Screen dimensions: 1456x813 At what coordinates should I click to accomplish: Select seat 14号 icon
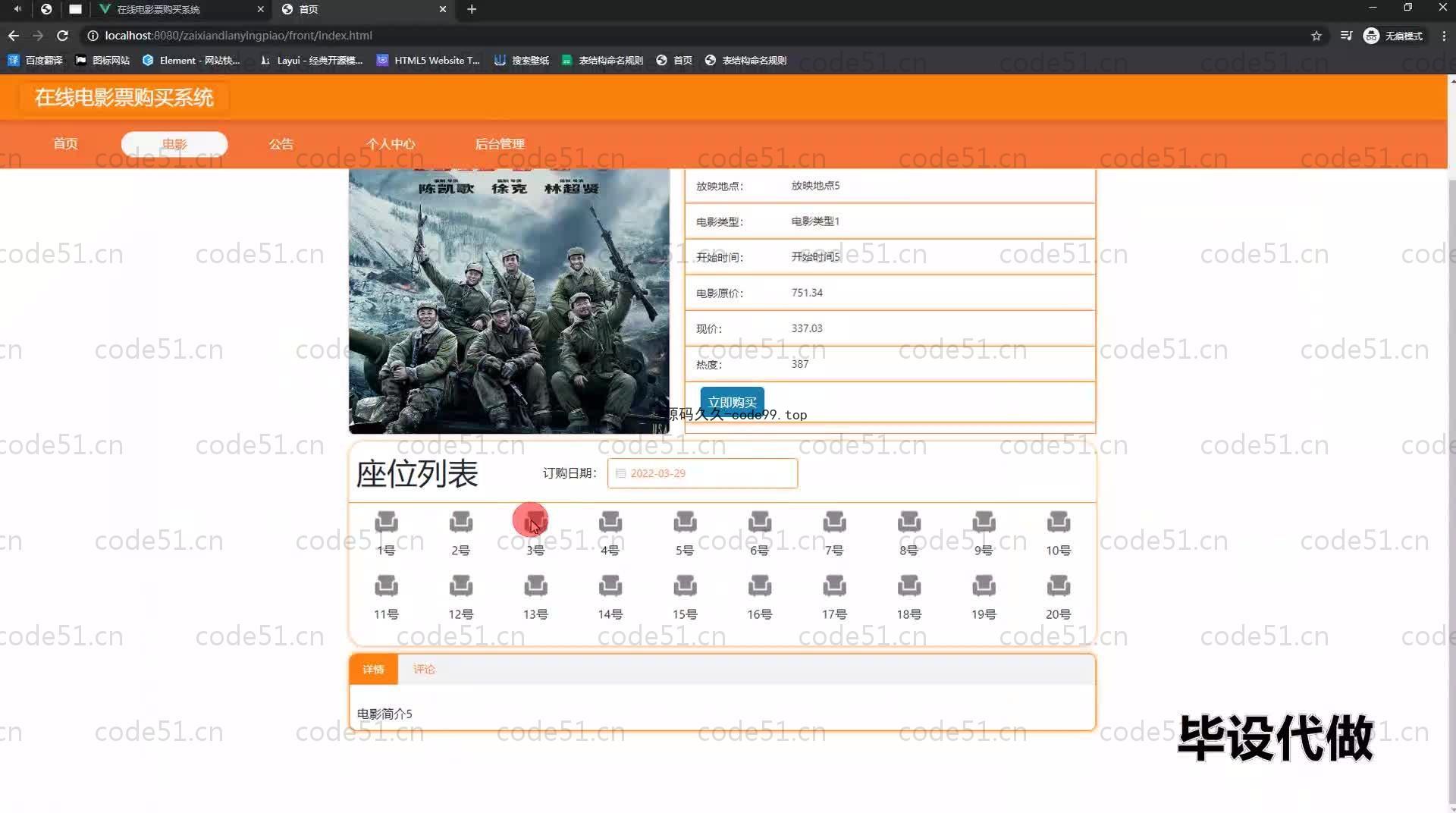[x=610, y=585]
